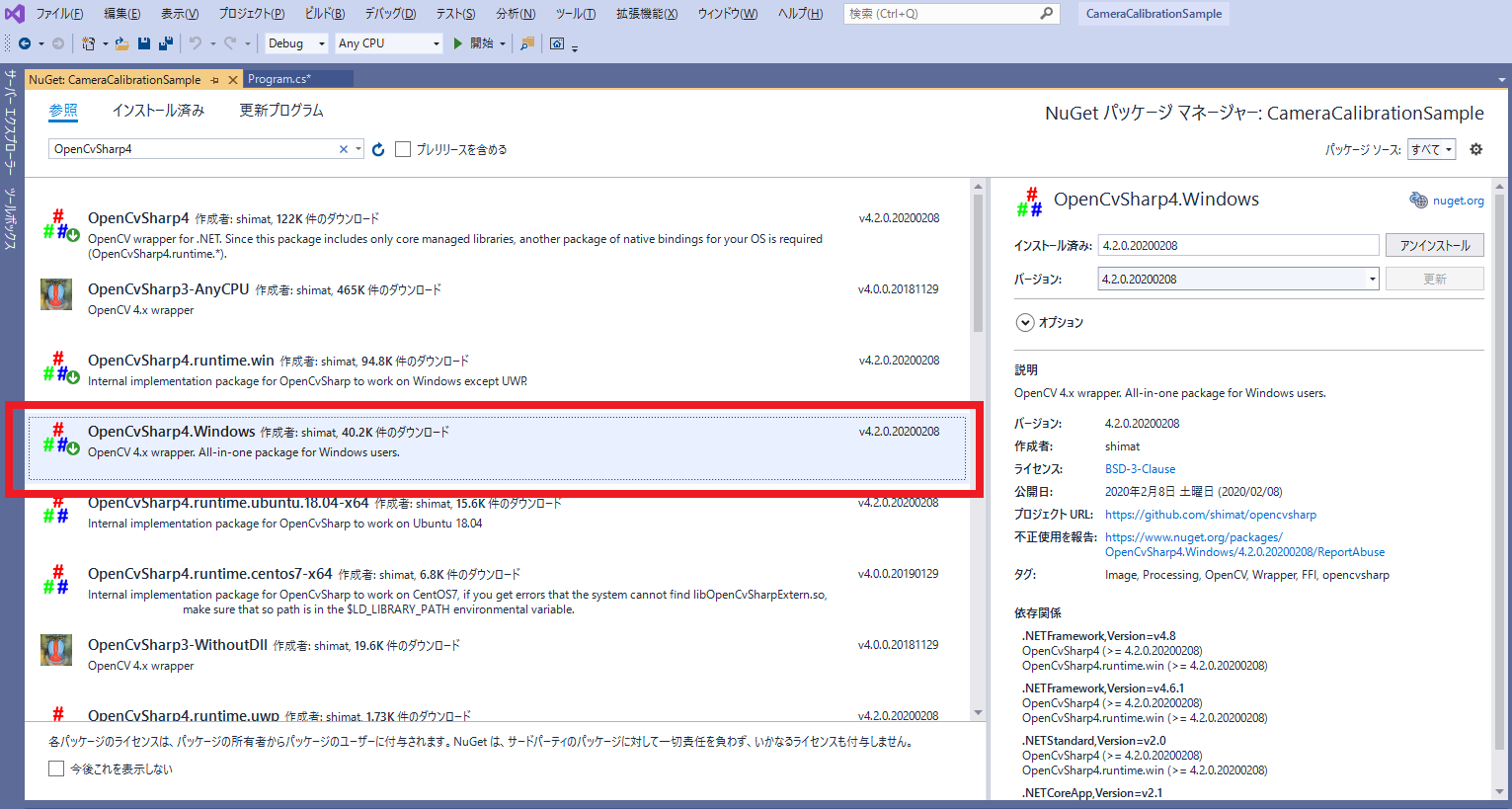The height and width of the screenshot is (809, 1512).
Task: Open the github.com/shimat/opencvsharp project URL
Action: (1211, 515)
